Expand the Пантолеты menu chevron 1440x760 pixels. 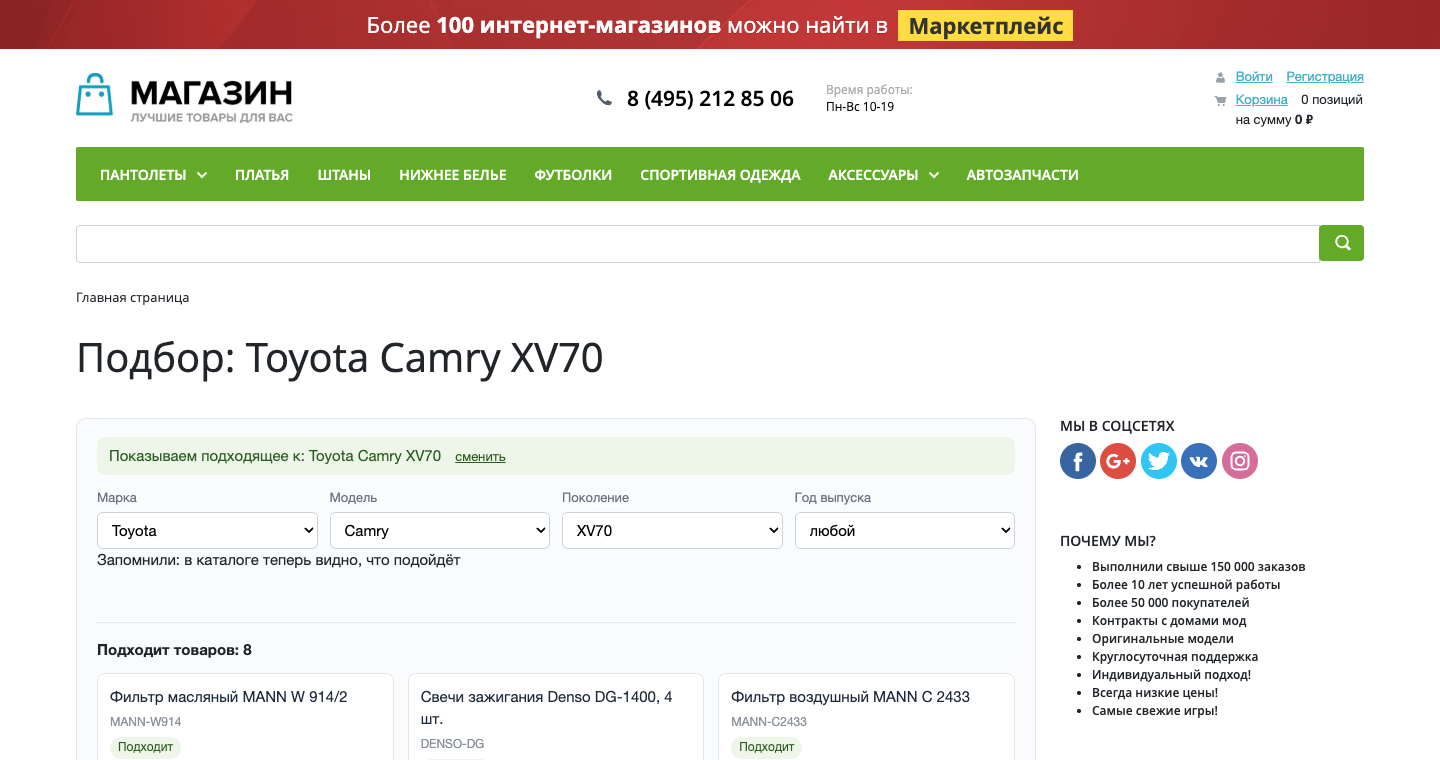[202, 175]
